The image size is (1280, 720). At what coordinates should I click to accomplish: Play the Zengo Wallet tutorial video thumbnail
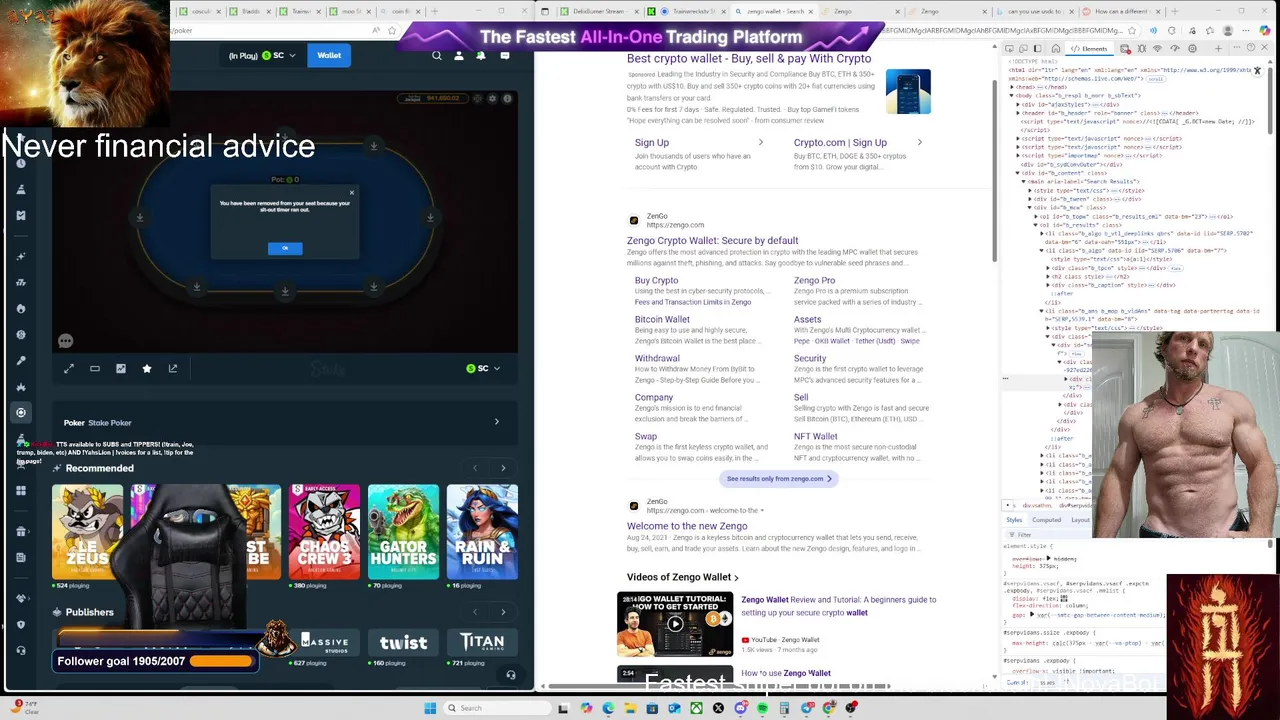[675, 625]
